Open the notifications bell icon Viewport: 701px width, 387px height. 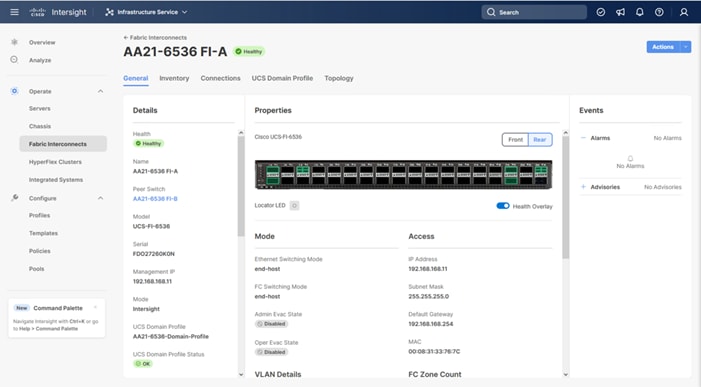click(x=640, y=12)
